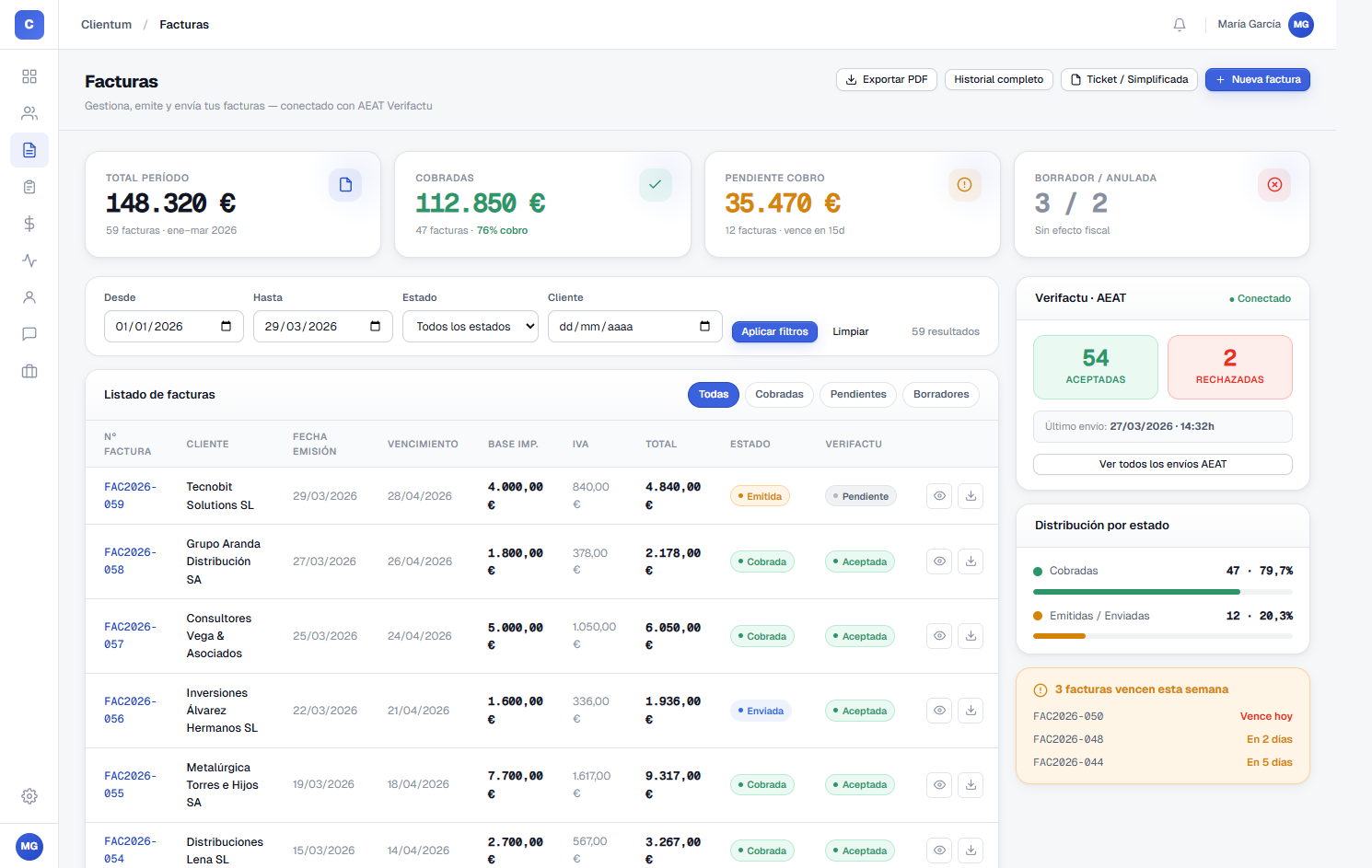Image resolution: width=1372 pixels, height=868 pixels.
Task: Select the clipboard icon in sidebar
Action: point(29,187)
